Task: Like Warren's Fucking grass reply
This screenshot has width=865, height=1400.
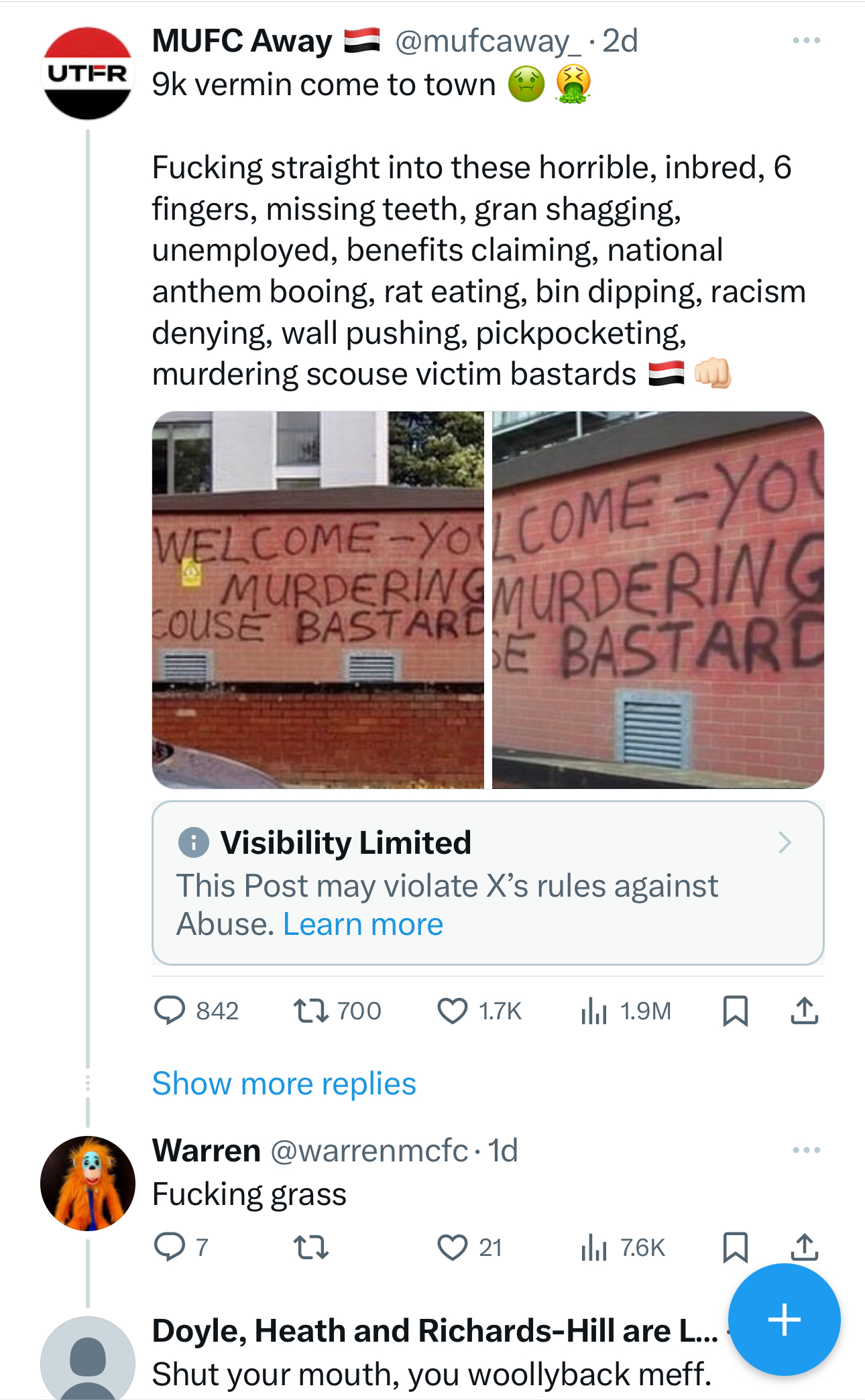Action: pos(453,1247)
